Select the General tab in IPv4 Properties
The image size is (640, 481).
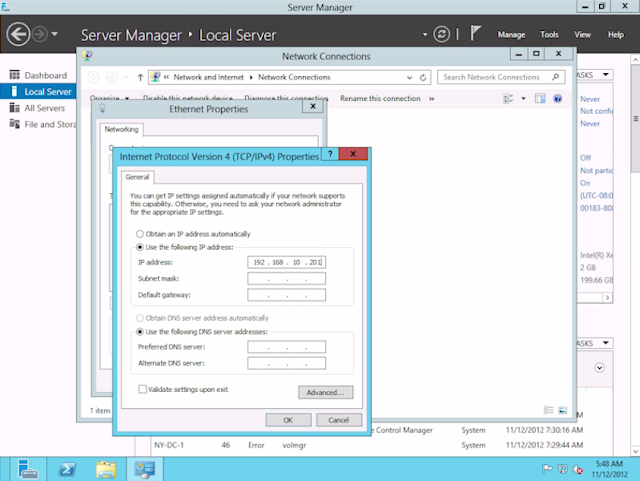click(137, 177)
